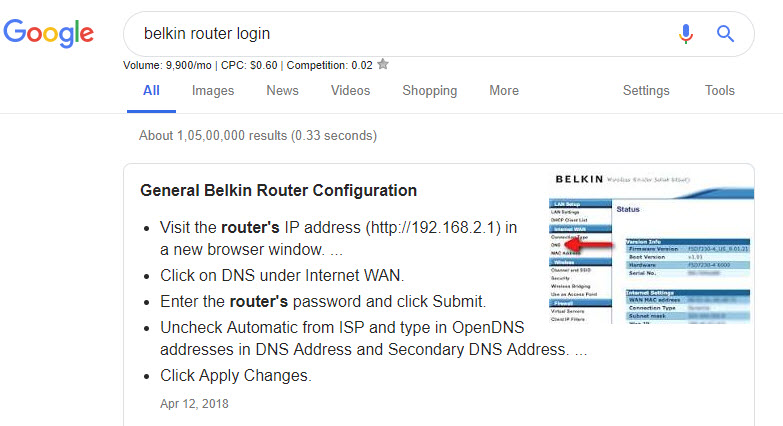Viewport: 783px width, 426px height.
Task: Click the BELKIN logo in snippet image
Action: point(579,179)
